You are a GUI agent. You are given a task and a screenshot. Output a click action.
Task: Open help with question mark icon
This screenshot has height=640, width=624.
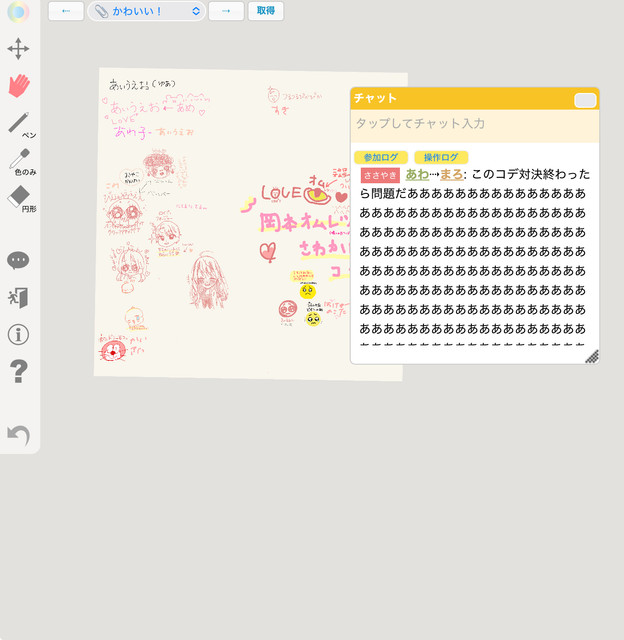tap(18, 372)
